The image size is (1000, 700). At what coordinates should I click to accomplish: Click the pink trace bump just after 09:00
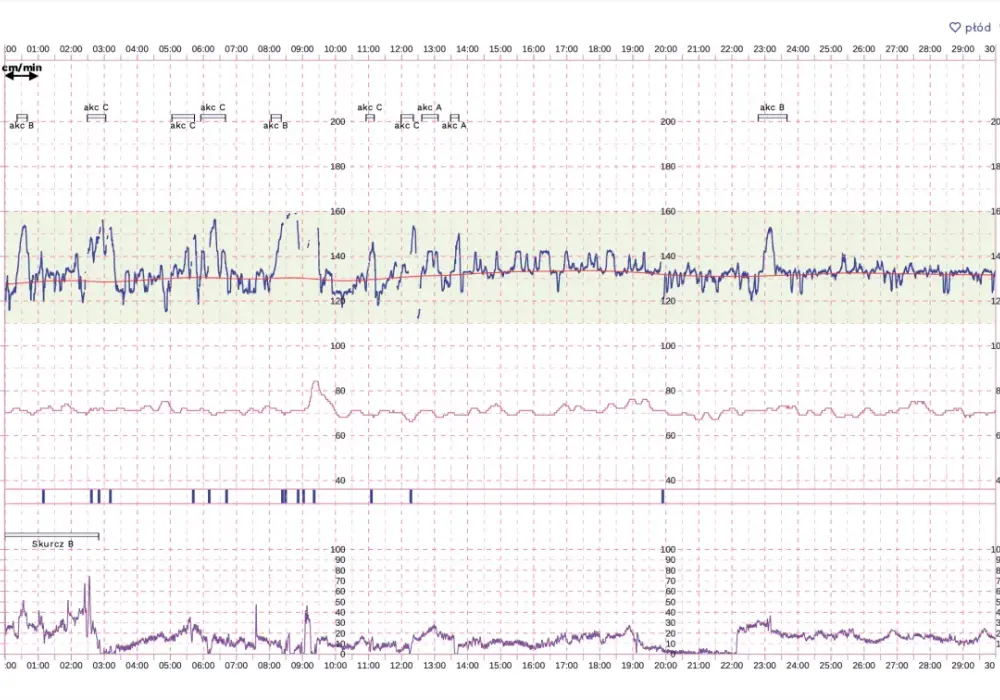(x=315, y=384)
